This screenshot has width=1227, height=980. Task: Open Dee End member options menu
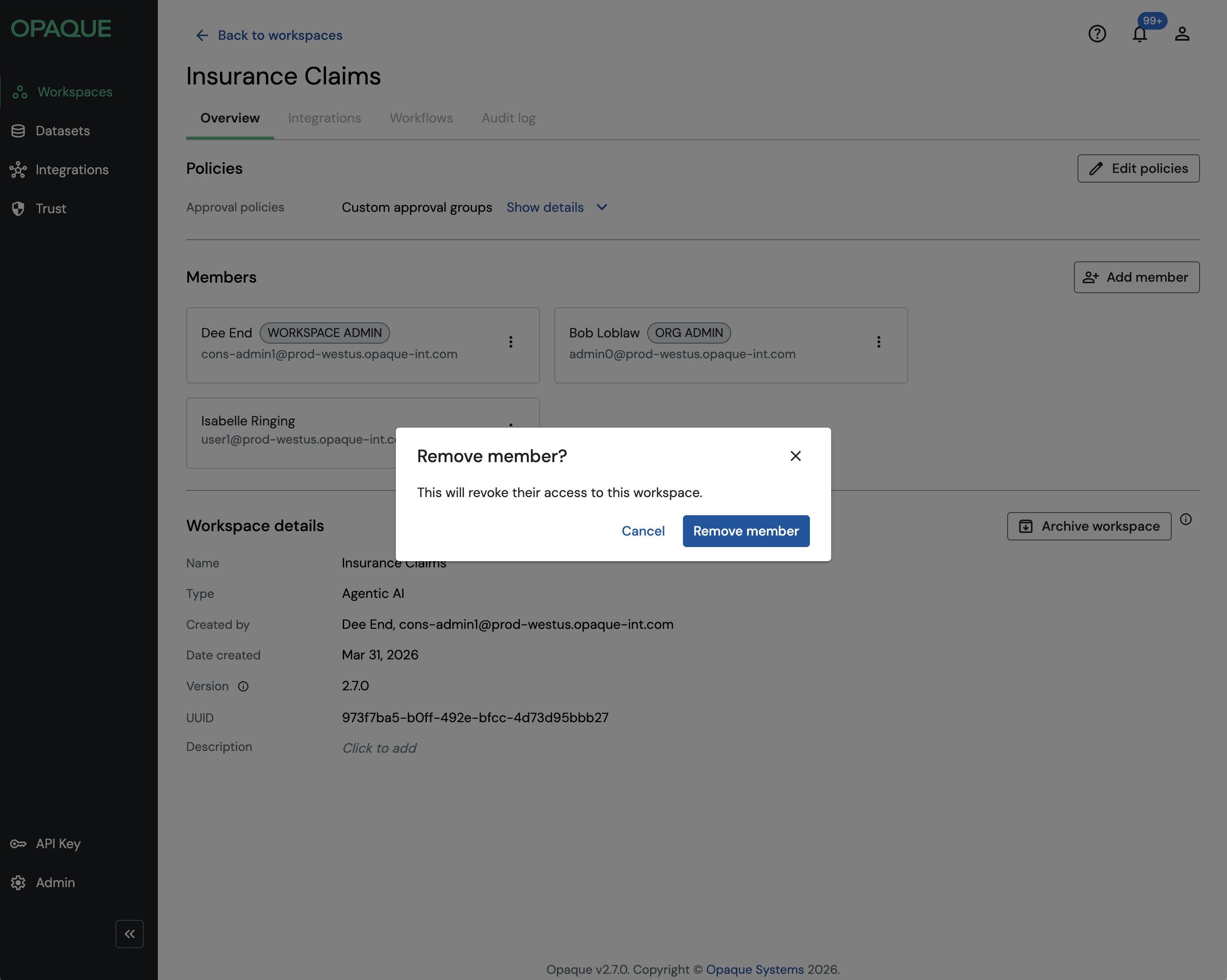(510, 341)
